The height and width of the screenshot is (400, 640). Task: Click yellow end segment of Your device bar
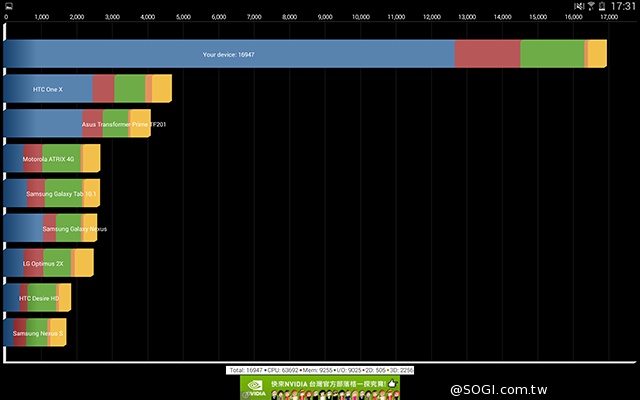pyautogui.click(x=597, y=55)
